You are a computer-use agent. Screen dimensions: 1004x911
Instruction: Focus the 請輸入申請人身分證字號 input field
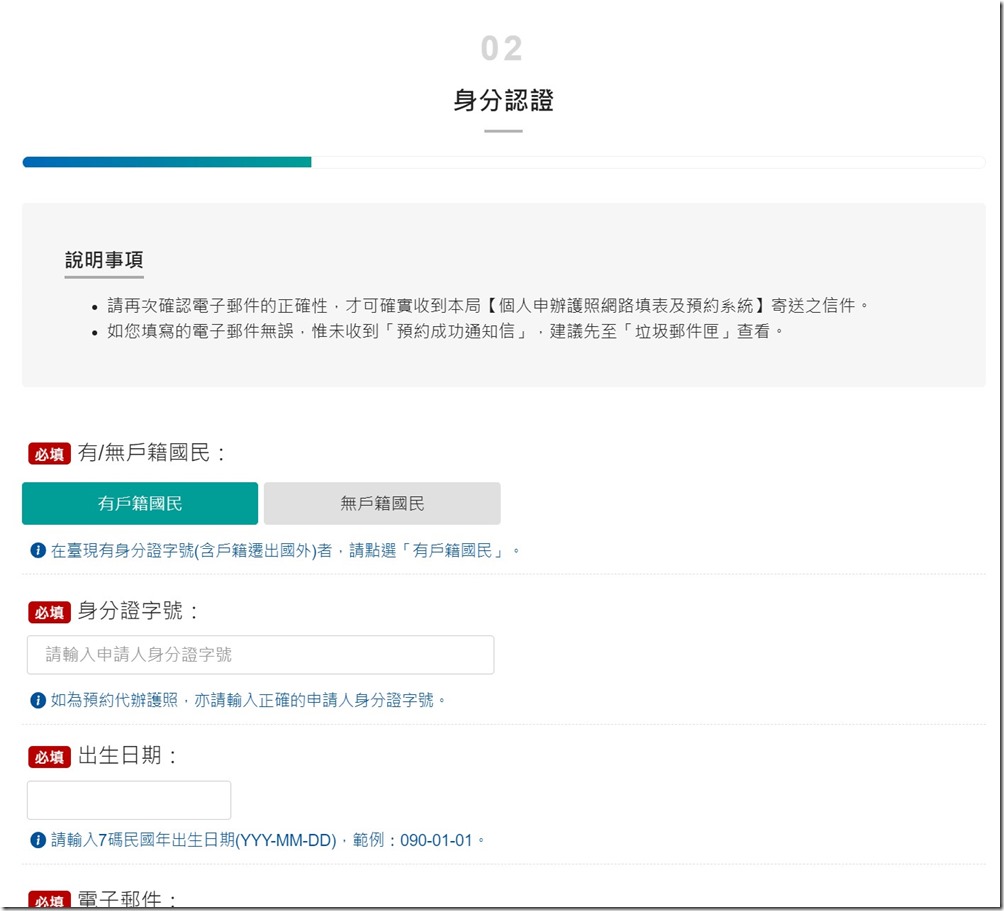click(x=260, y=655)
